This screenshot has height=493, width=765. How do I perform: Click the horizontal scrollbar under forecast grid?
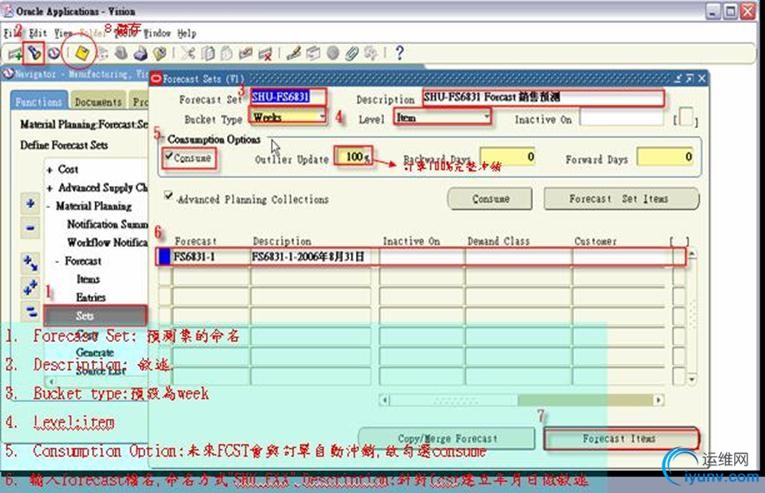coord(522,400)
